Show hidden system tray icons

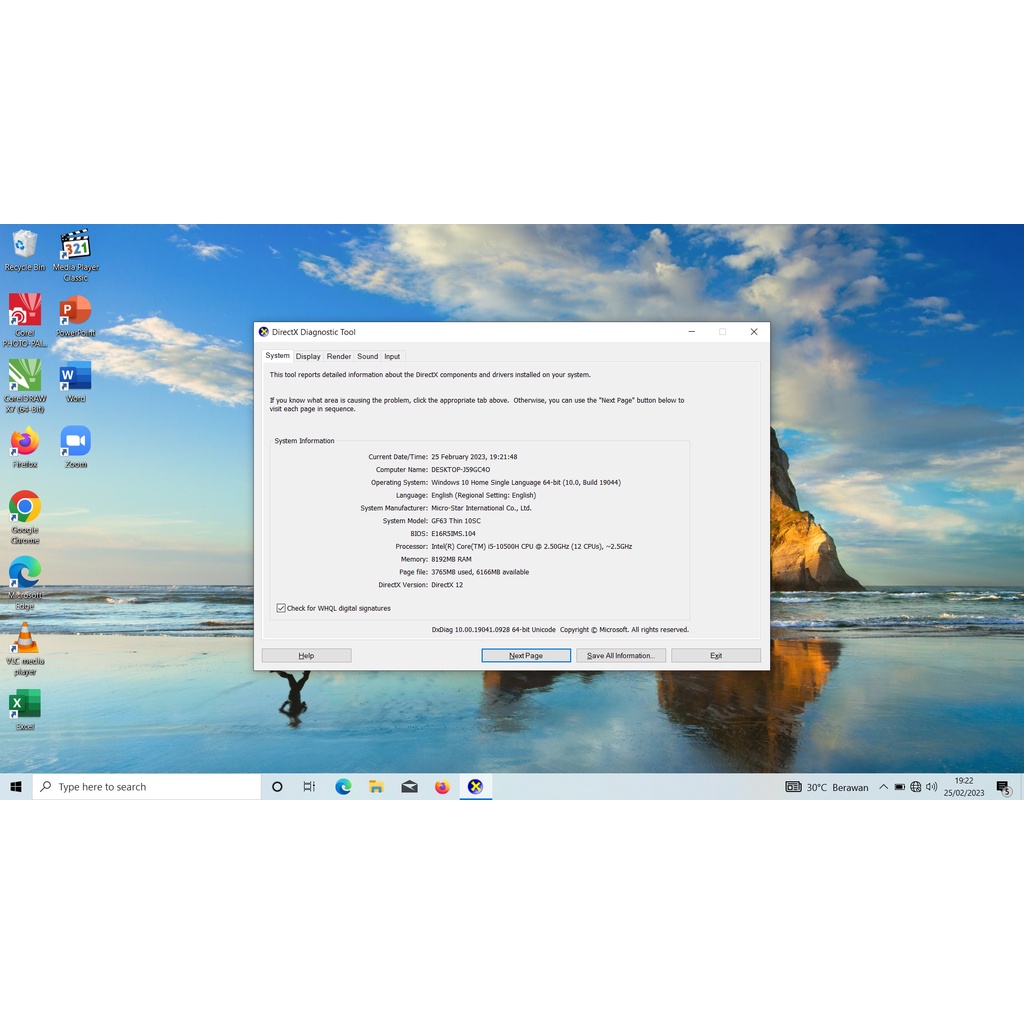(x=884, y=787)
